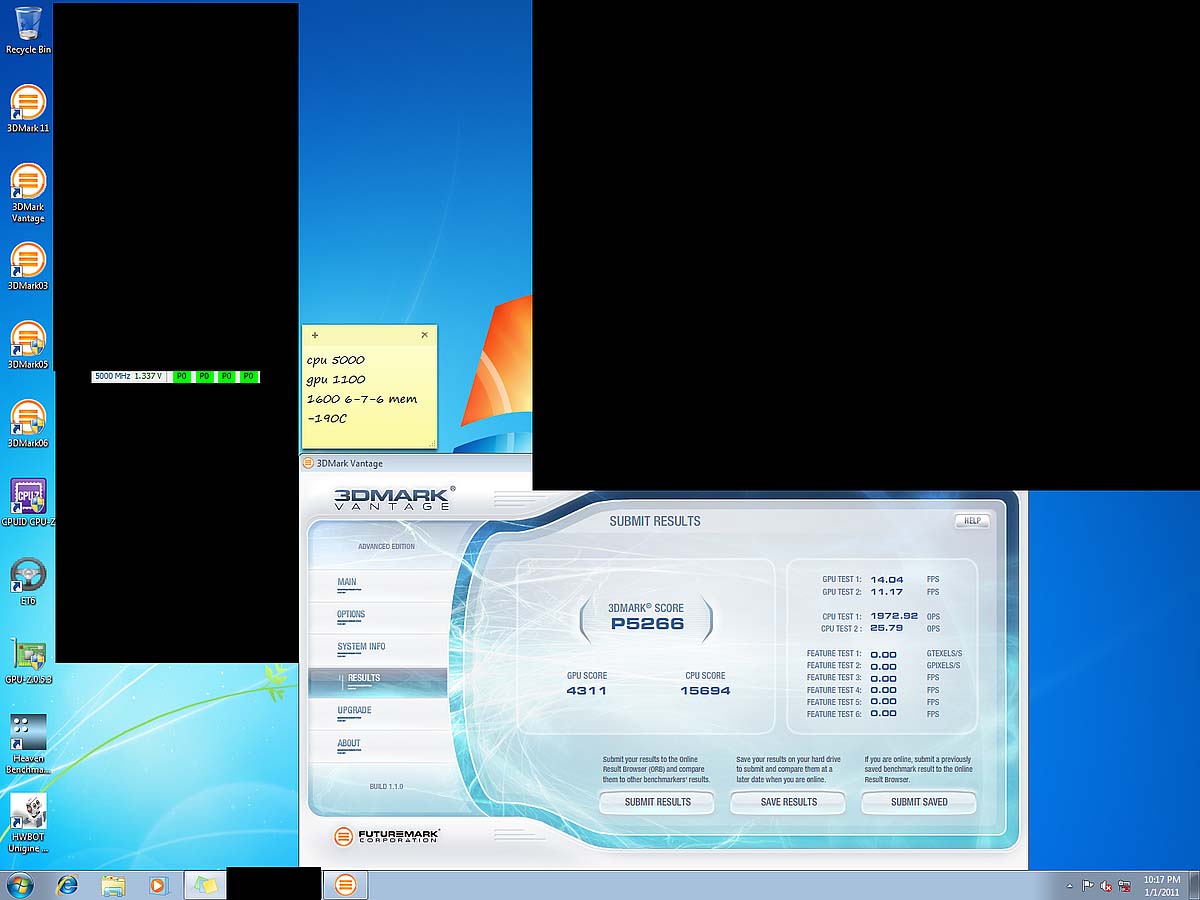Viewport: 1200px width, 900px height.
Task: Open the clock showing 10:17 PM
Action: tap(1162, 885)
